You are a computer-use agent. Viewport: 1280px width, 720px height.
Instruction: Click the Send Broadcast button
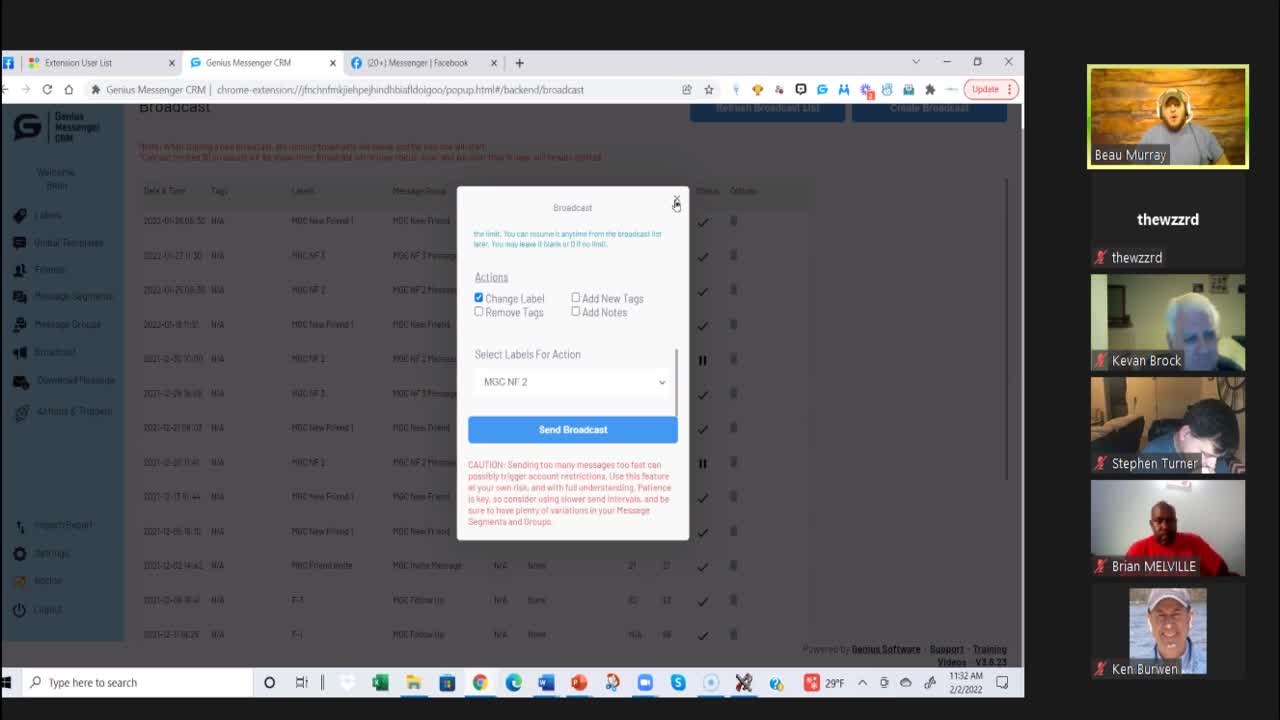point(573,430)
